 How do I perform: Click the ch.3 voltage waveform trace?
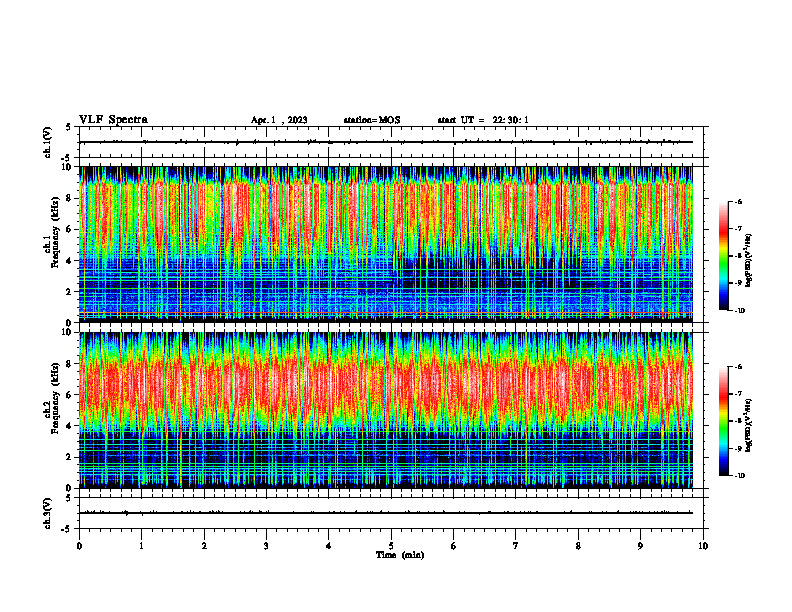click(x=386, y=513)
